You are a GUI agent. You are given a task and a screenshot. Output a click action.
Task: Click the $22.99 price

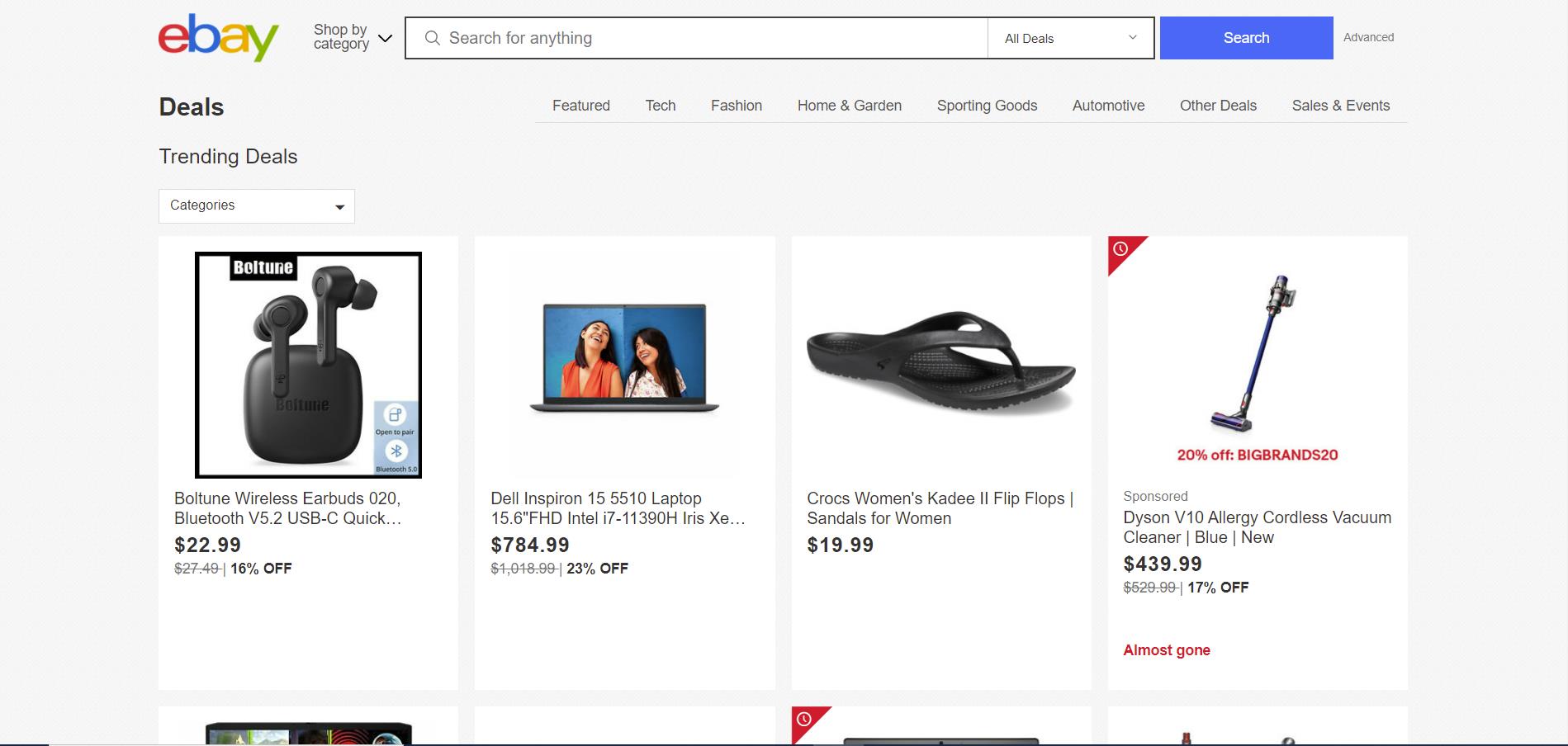(208, 545)
